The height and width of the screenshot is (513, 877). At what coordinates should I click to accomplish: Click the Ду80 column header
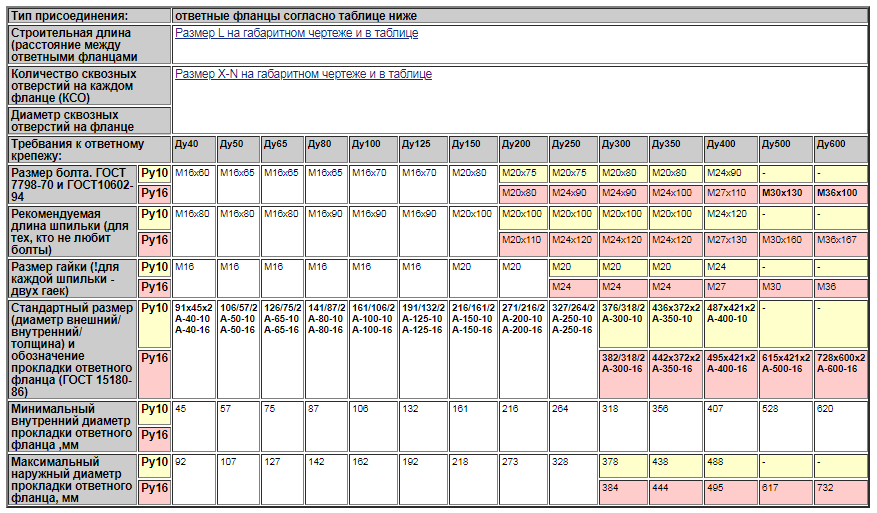[326, 149]
